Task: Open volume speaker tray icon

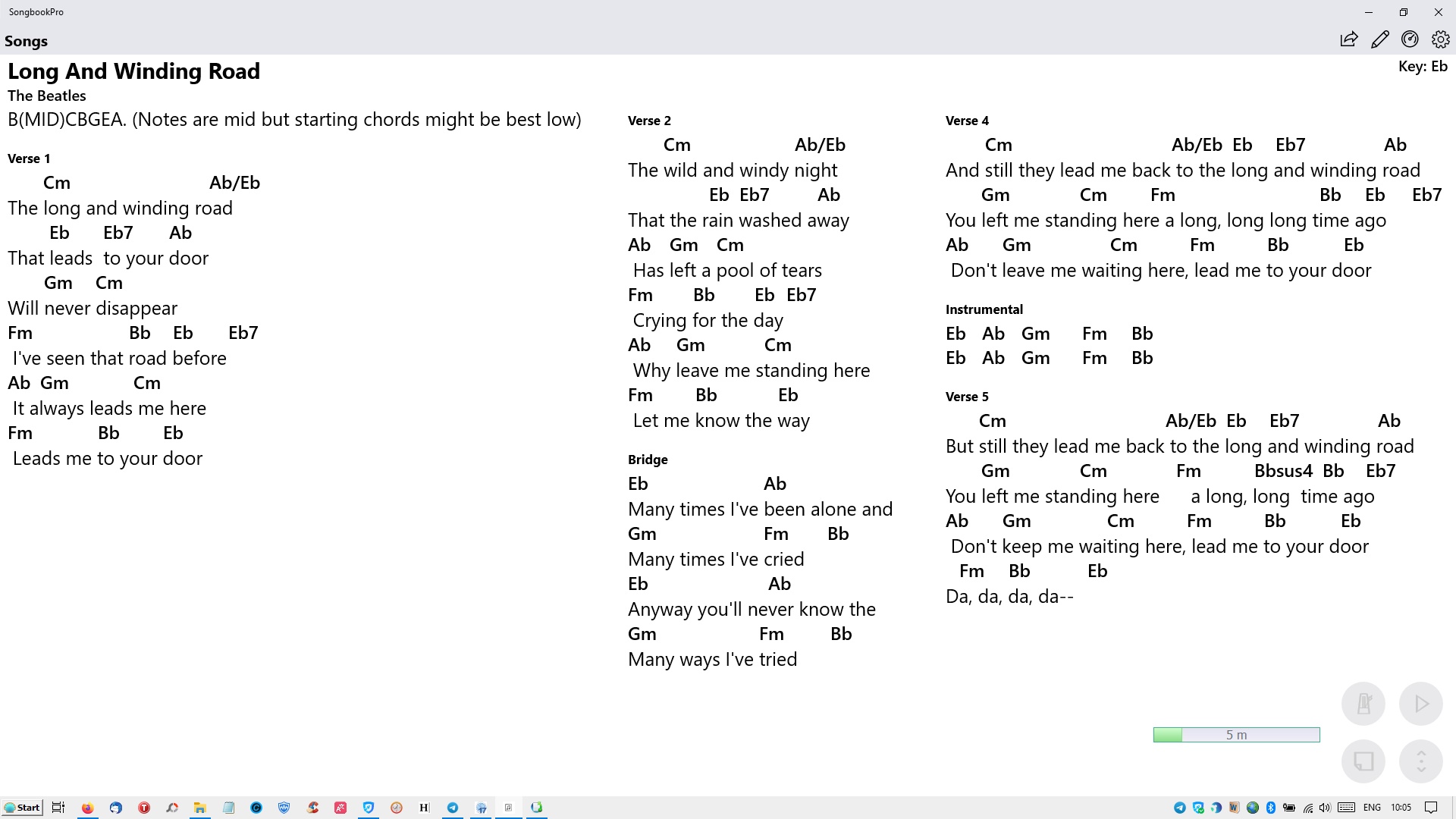Action: click(x=1325, y=808)
